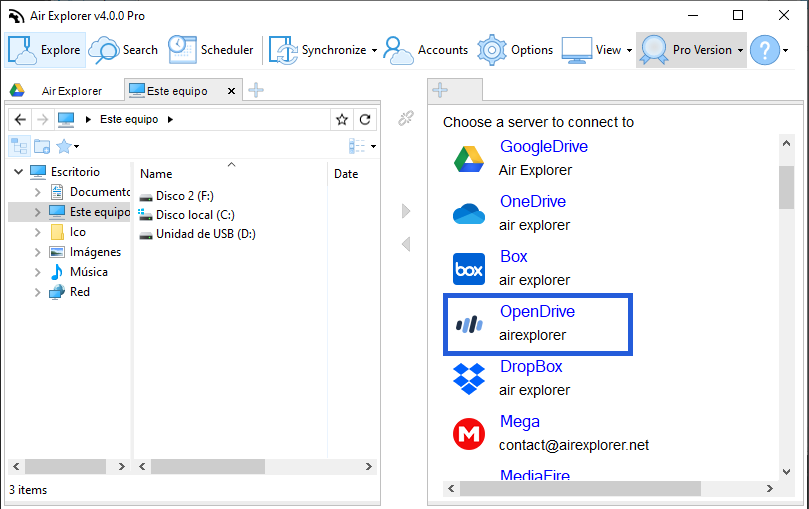Viewport: 809px width, 509px height.
Task: Click the help question mark icon
Action: (x=765, y=50)
